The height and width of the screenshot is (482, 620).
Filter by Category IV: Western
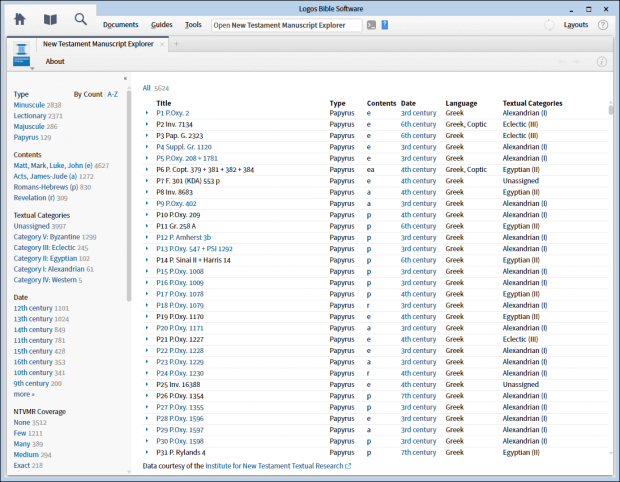click(x=45, y=280)
